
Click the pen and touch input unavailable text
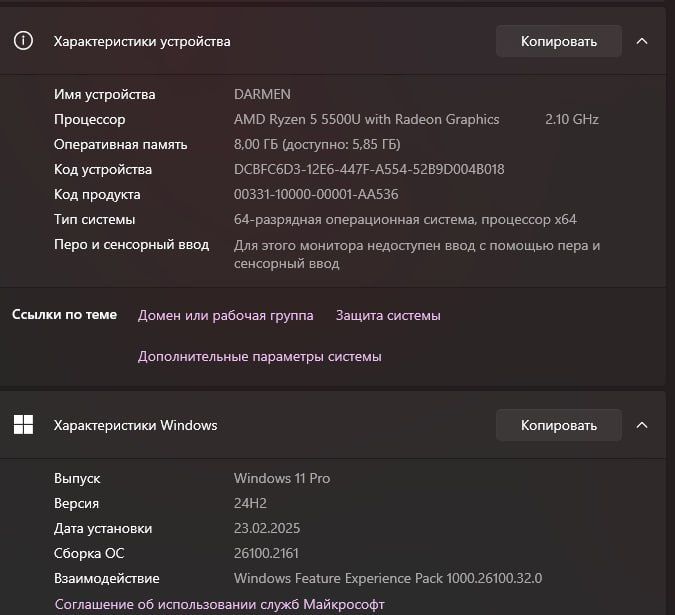[417, 254]
